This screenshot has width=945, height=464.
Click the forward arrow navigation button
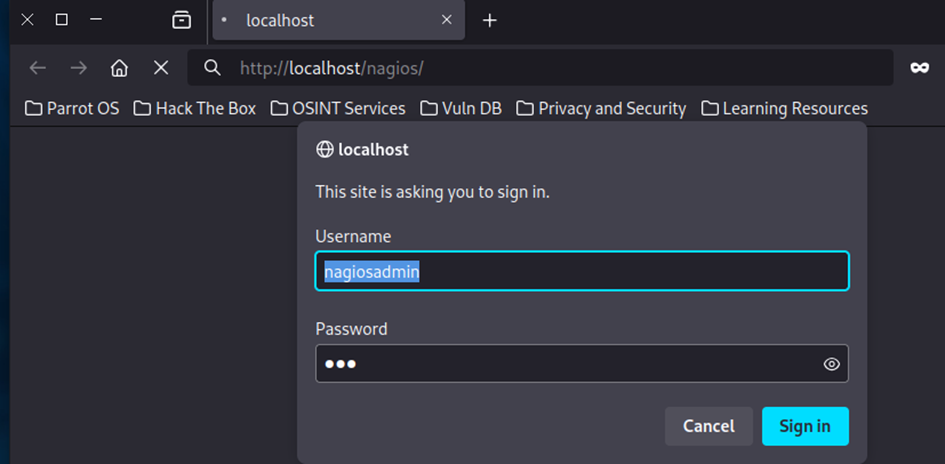[x=79, y=68]
